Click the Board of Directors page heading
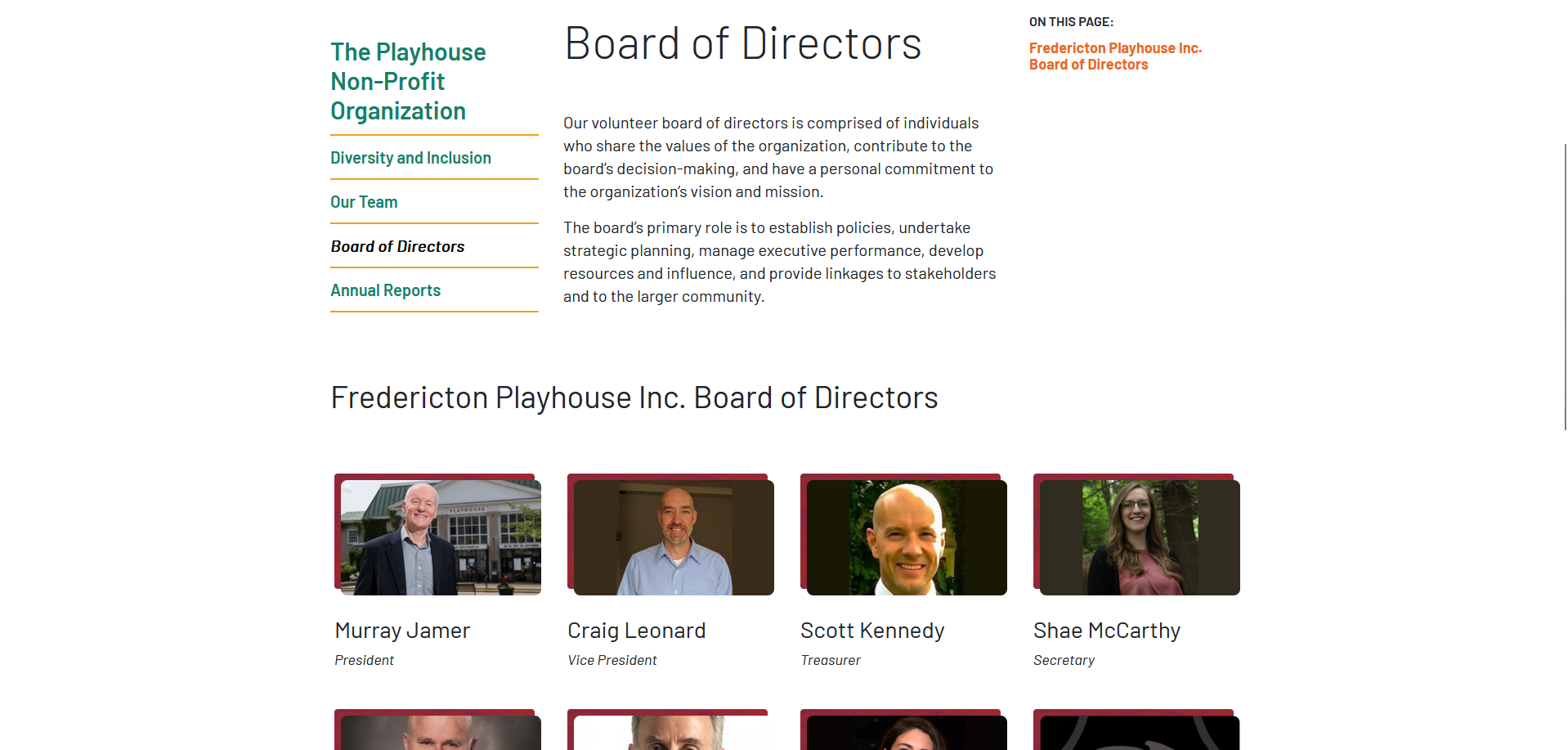 [x=743, y=43]
